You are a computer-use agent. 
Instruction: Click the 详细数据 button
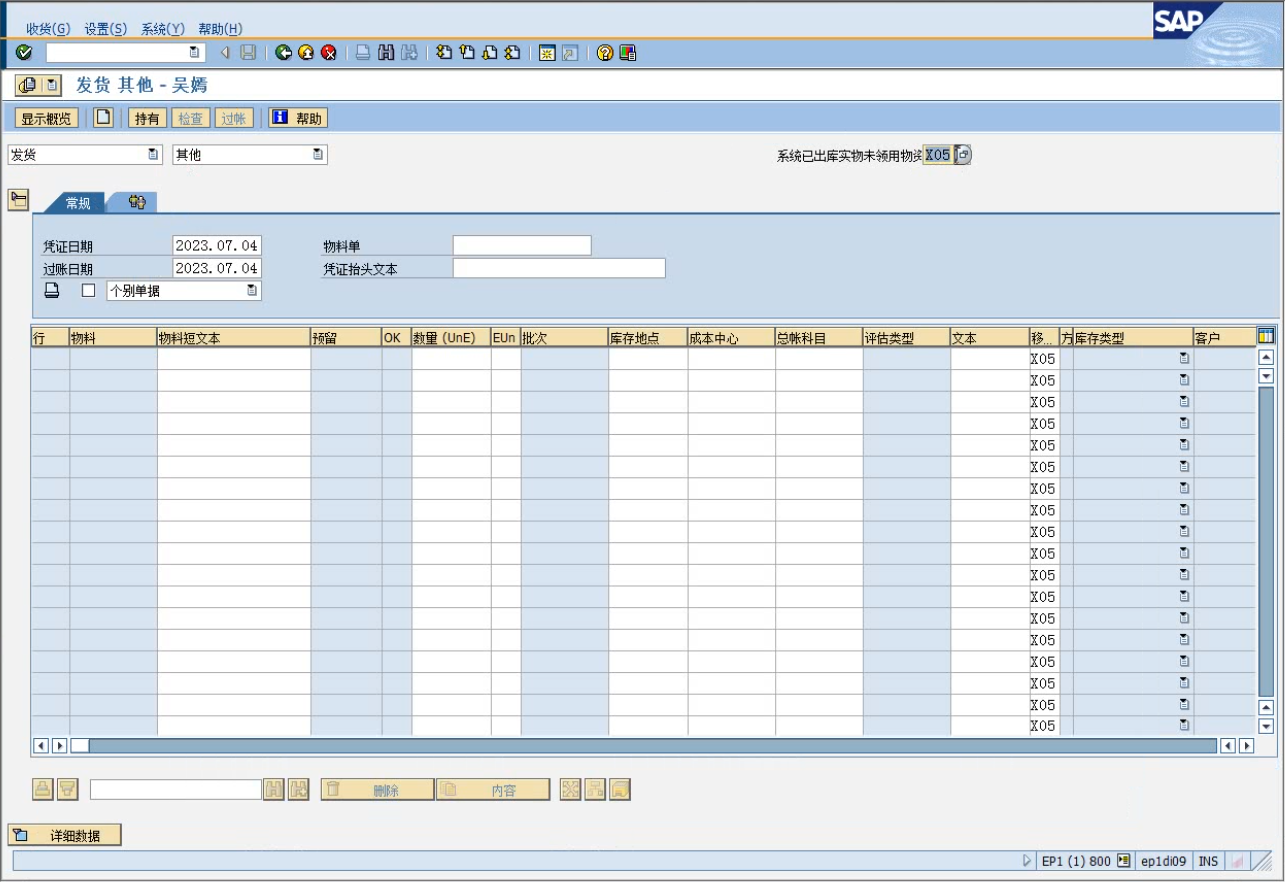[x=65, y=835]
